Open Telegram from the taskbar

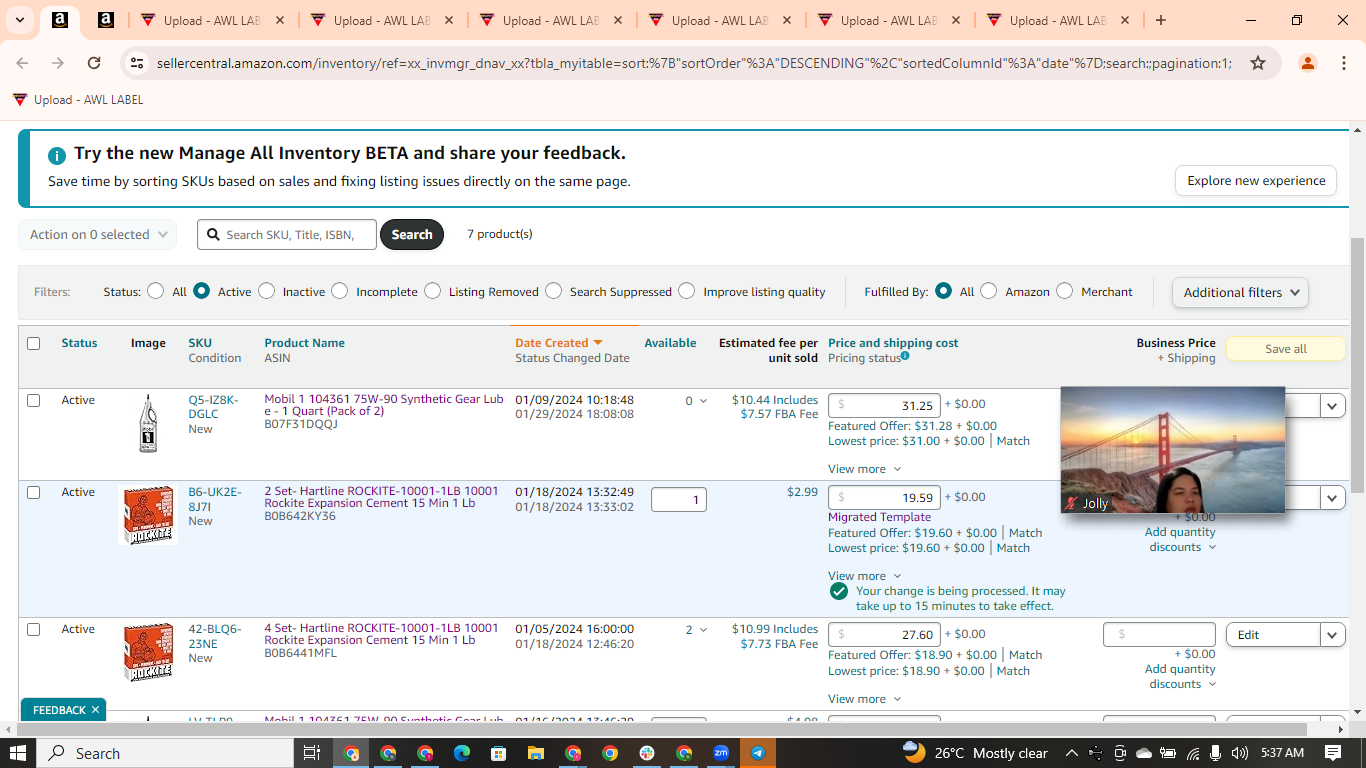tap(758, 753)
